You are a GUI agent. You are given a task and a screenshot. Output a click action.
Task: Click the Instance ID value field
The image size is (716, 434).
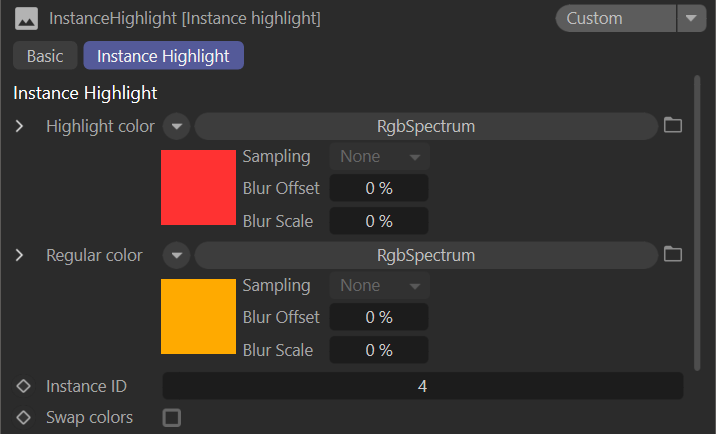coord(422,386)
